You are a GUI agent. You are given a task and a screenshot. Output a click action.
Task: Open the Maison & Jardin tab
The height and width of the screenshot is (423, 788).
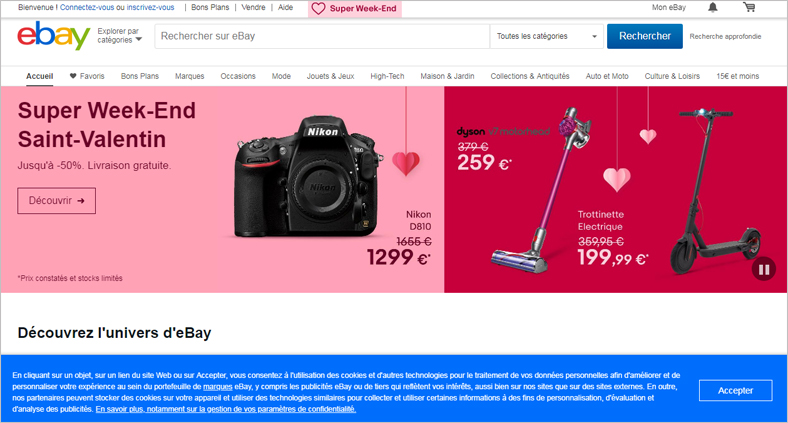[447, 76]
